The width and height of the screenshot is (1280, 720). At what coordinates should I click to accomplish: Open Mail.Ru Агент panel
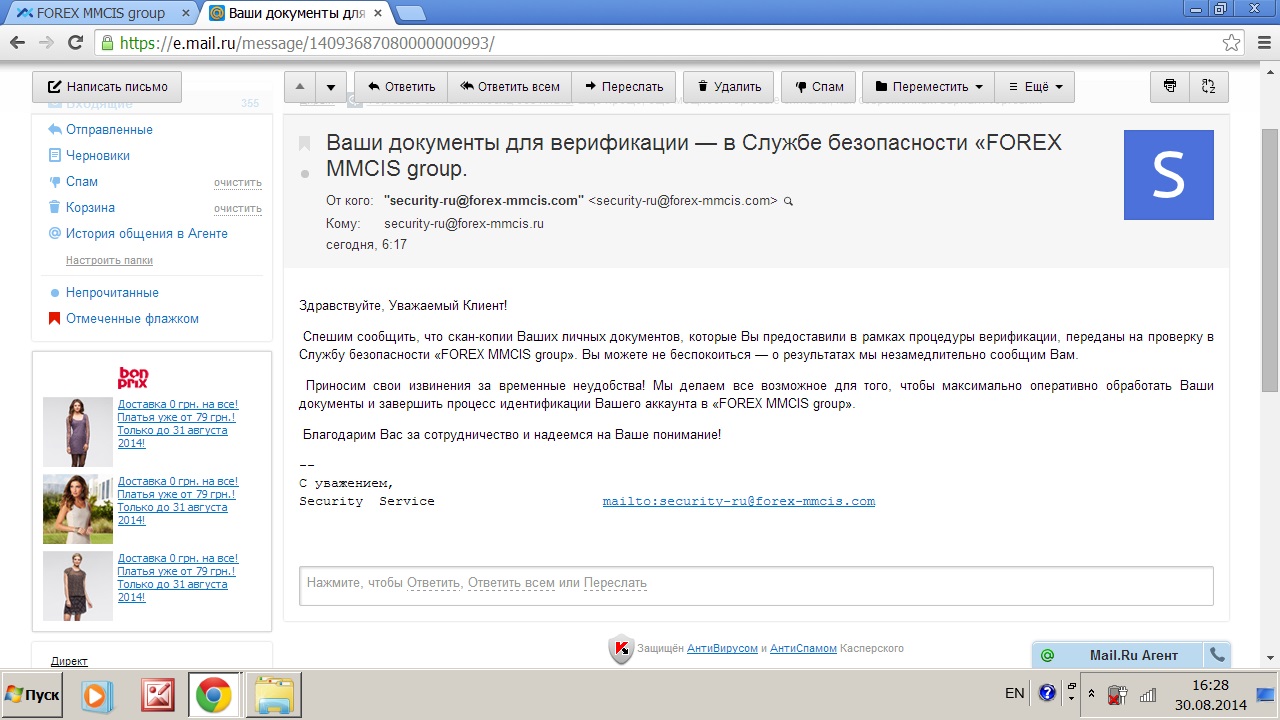[x=1119, y=655]
